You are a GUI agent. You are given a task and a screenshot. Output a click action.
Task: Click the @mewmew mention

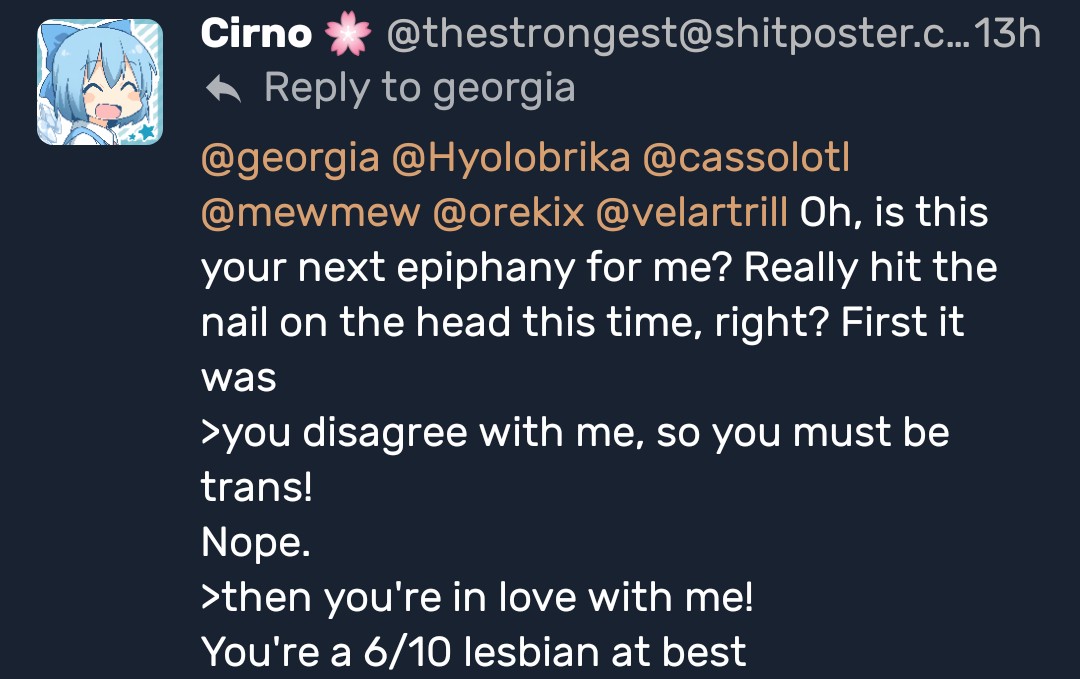pos(310,213)
